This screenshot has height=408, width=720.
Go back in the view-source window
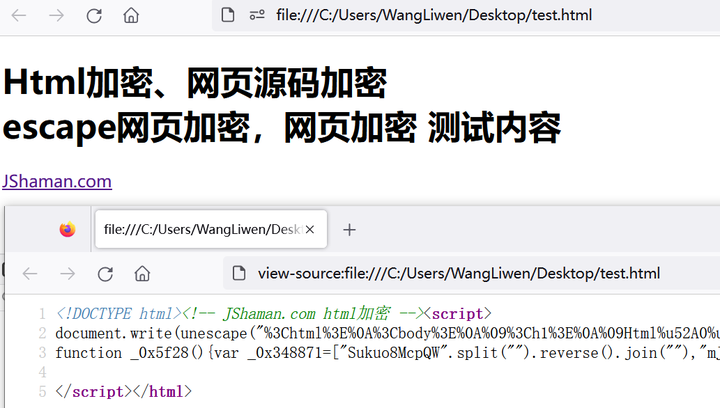click(x=30, y=274)
